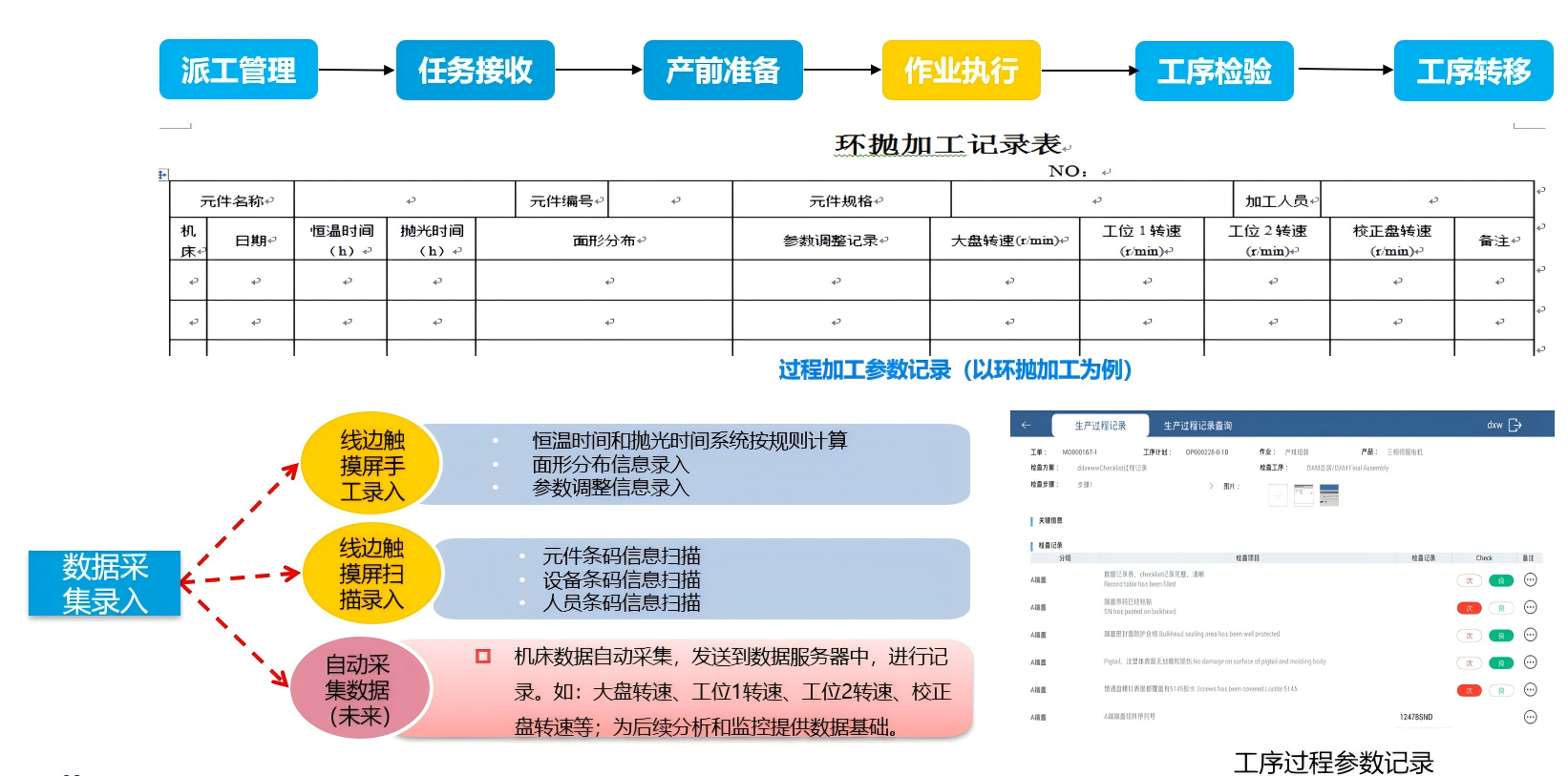Toggle the red 次 pill on second check row

1469,608
